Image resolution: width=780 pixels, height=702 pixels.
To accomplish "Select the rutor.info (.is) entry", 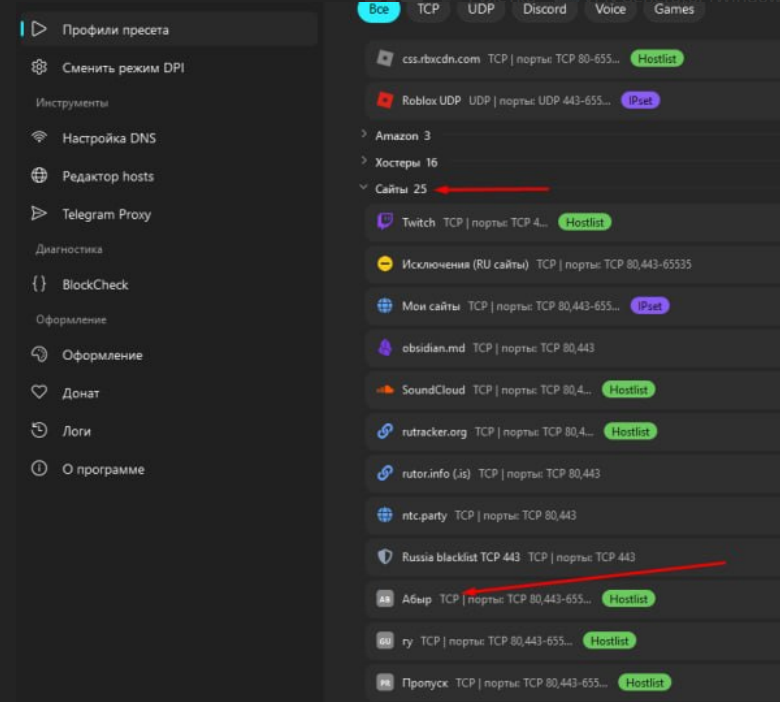I will coord(573,473).
